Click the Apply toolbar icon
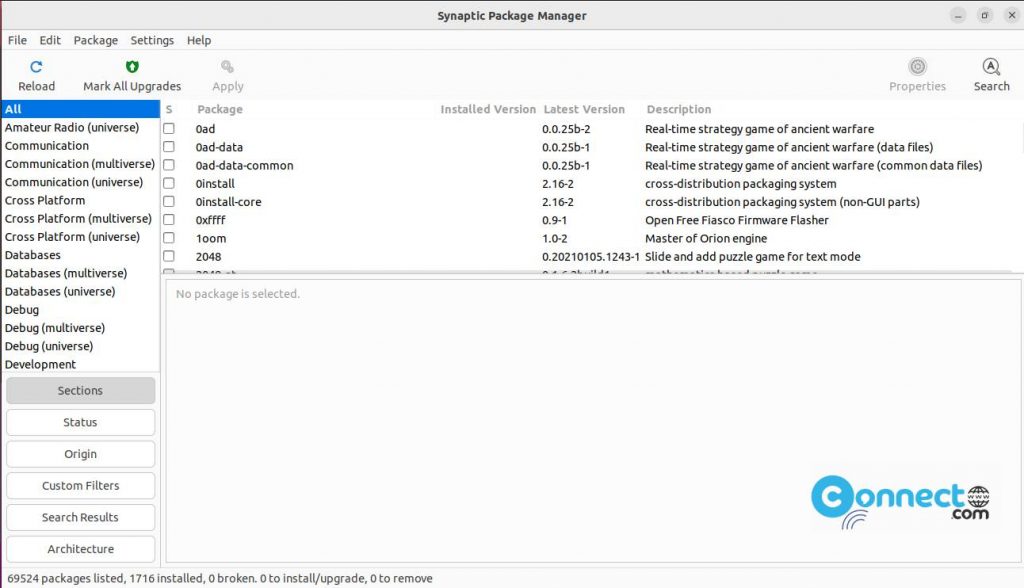 click(x=226, y=70)
